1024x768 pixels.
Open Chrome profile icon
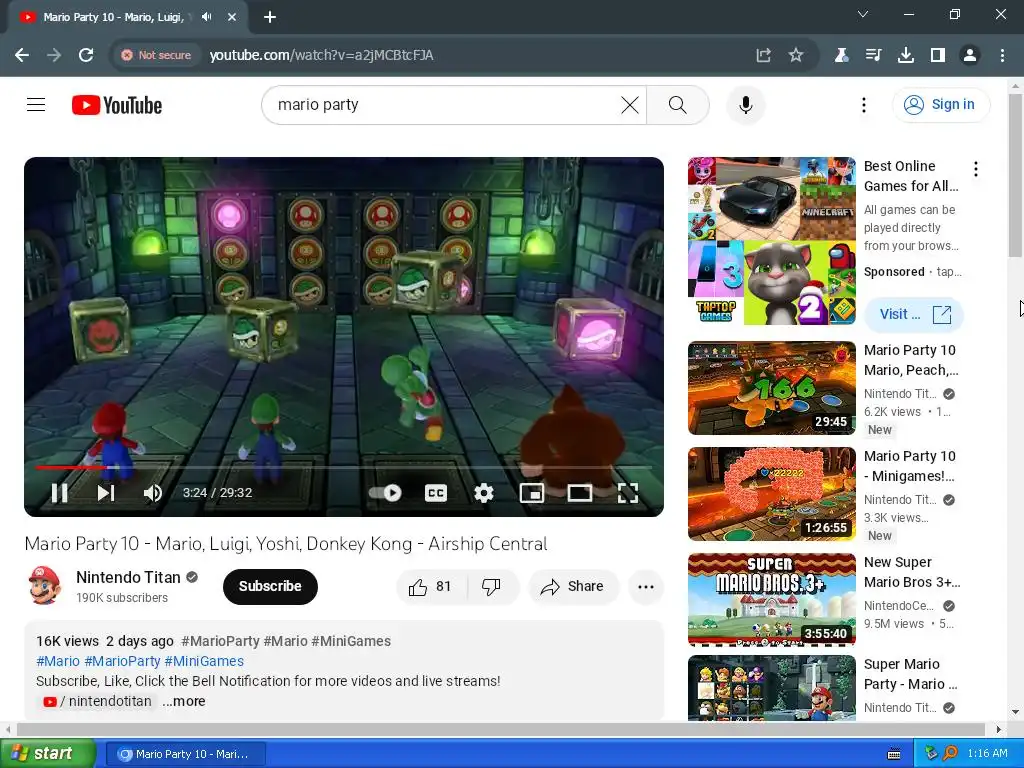pos(970,55)
